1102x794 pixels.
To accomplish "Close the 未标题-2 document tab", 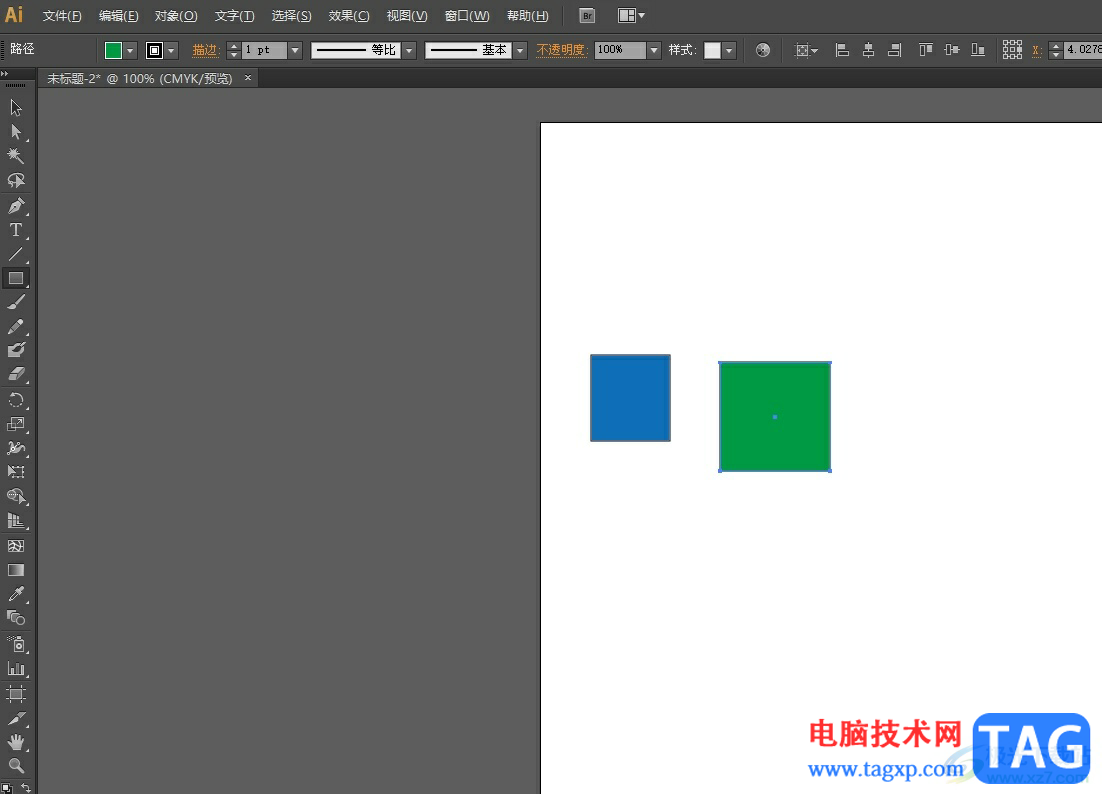I will (x=249, y=78).
